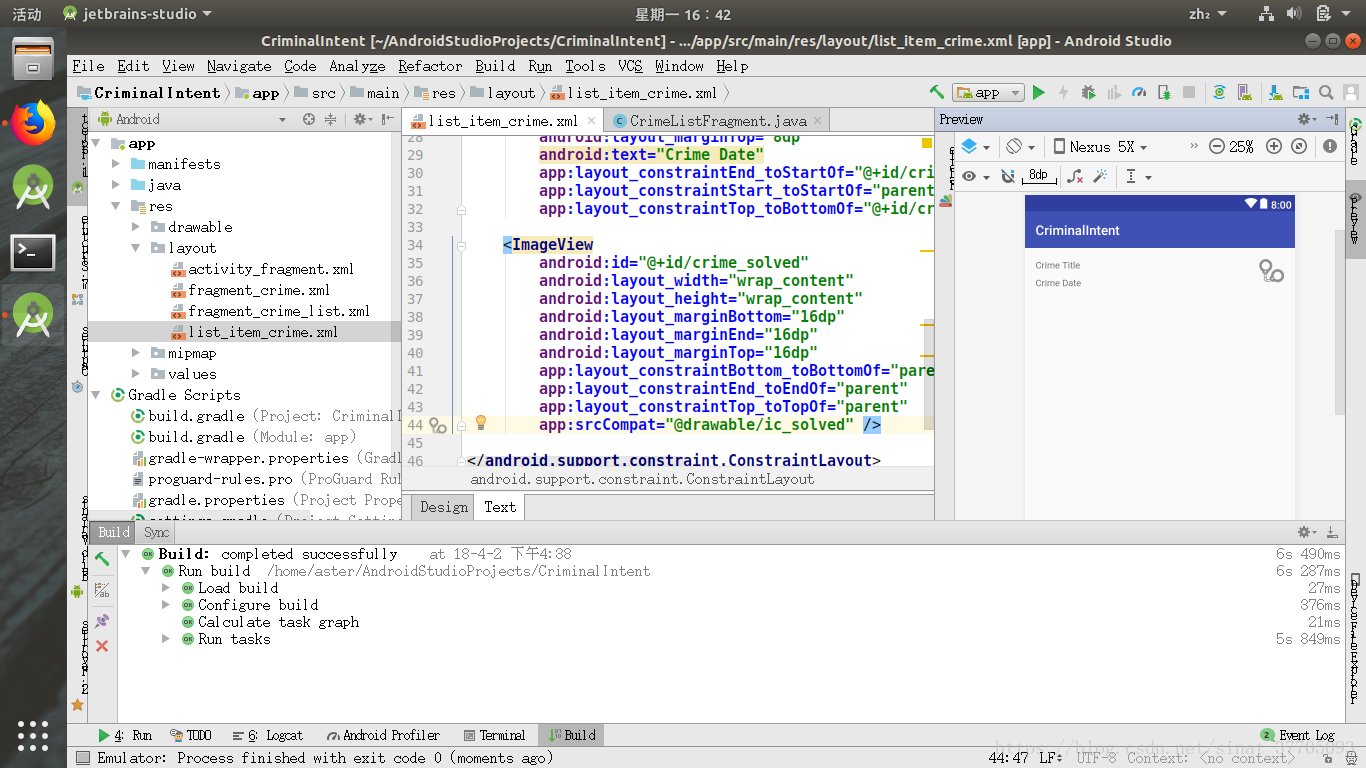The height and width of the screenshot is (768, 1366).
Task: Open fragment_crime_list.xml in the tree
Action: [x=279, y=311]
